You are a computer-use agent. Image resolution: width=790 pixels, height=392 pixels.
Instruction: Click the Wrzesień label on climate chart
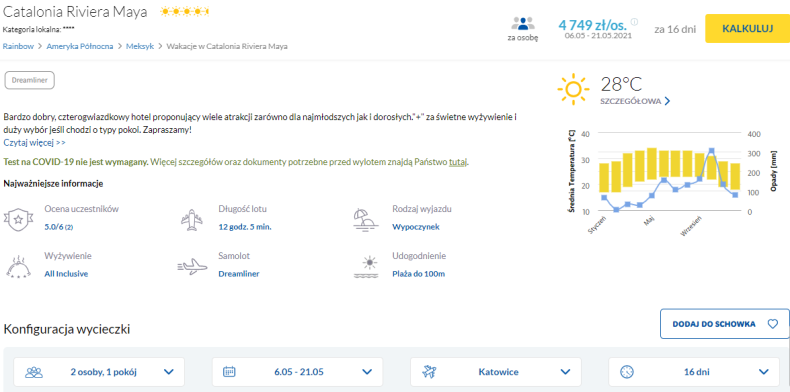pos(690,226)
